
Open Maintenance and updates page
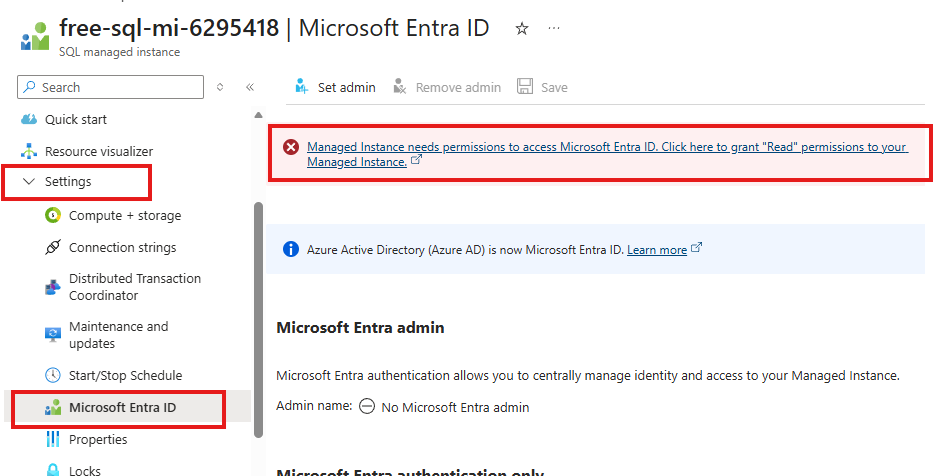click(118, 335)
